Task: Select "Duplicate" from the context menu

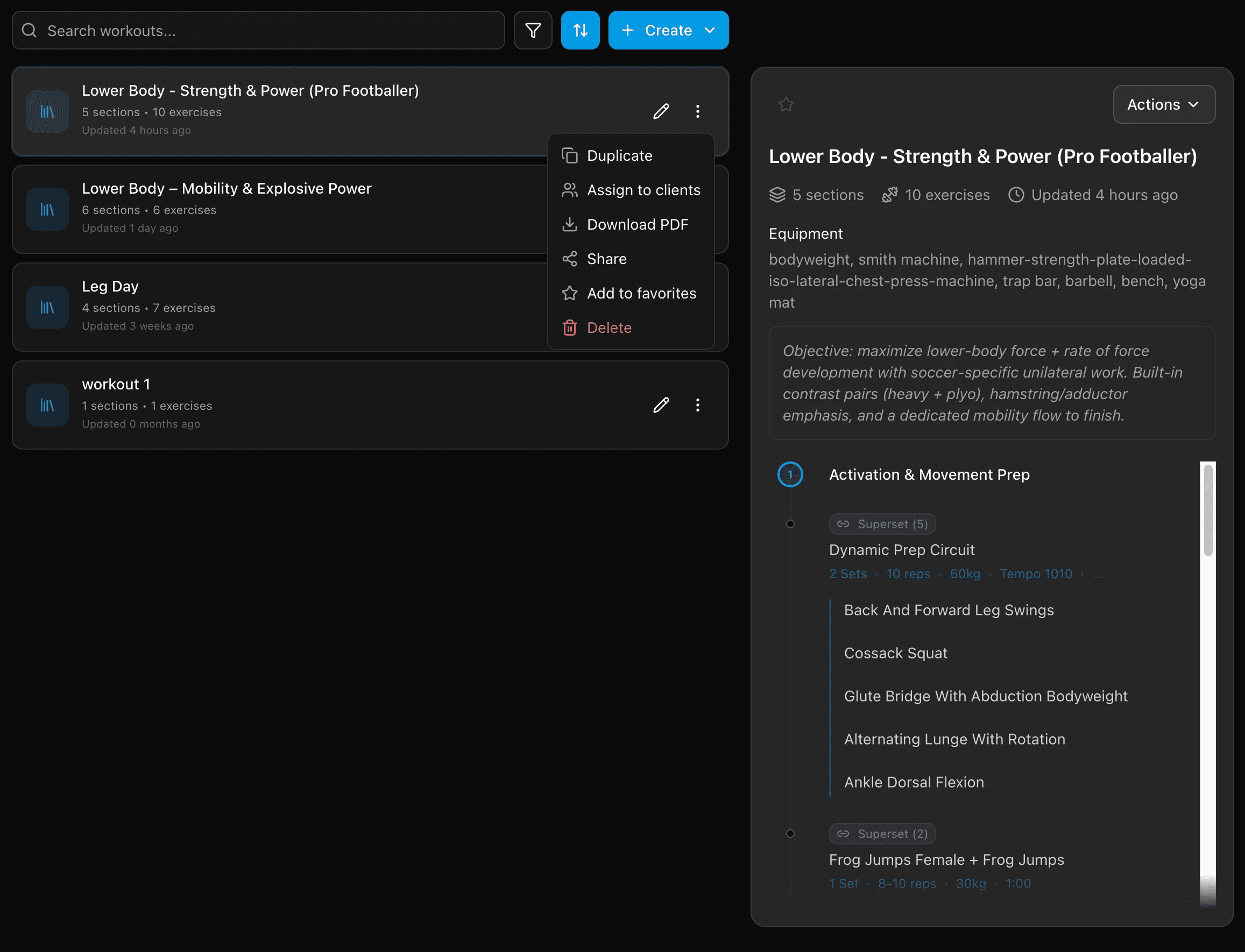Action: tap(619, 155)
